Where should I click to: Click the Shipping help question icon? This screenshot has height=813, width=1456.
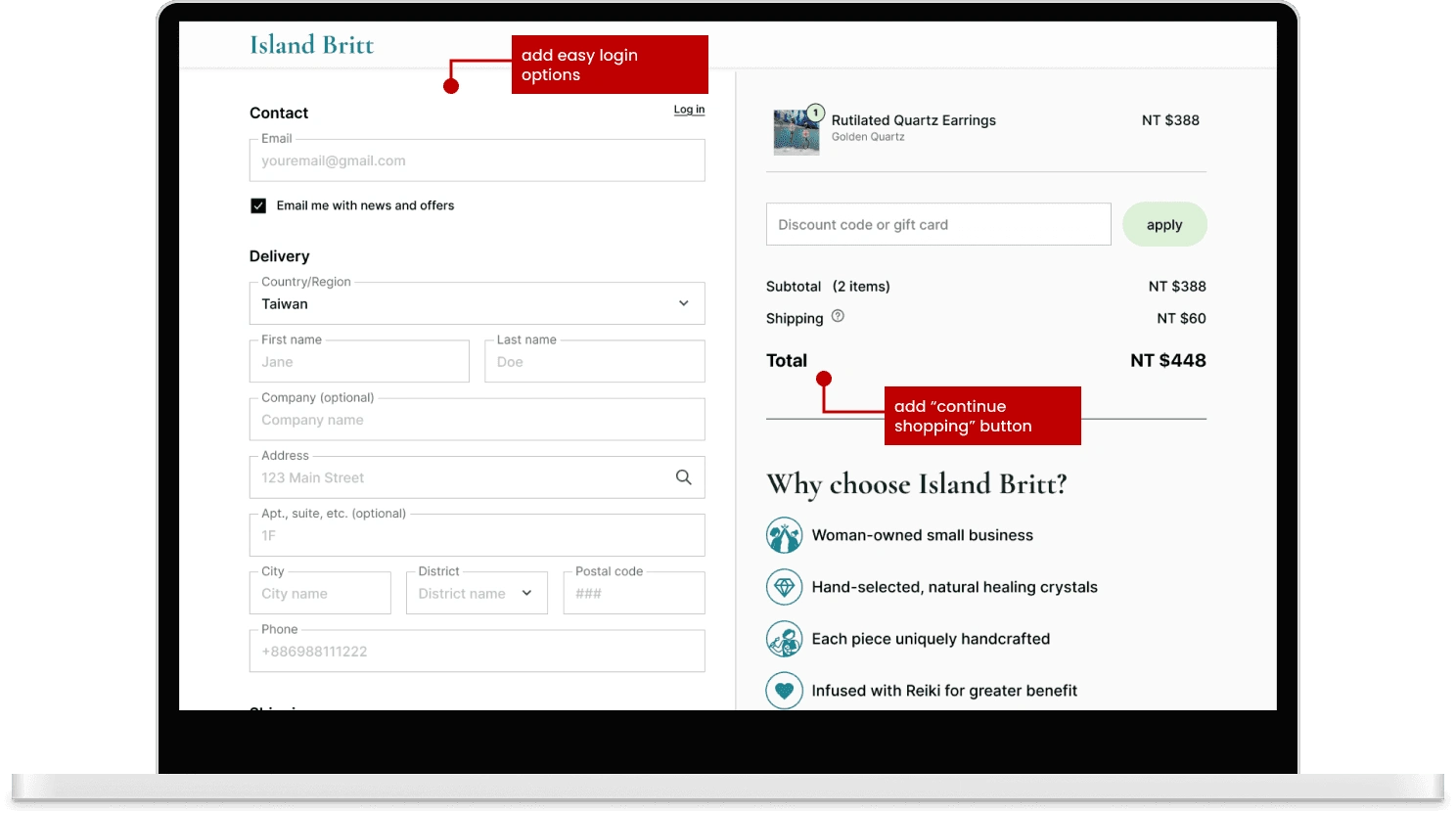(x=838, y=316)
